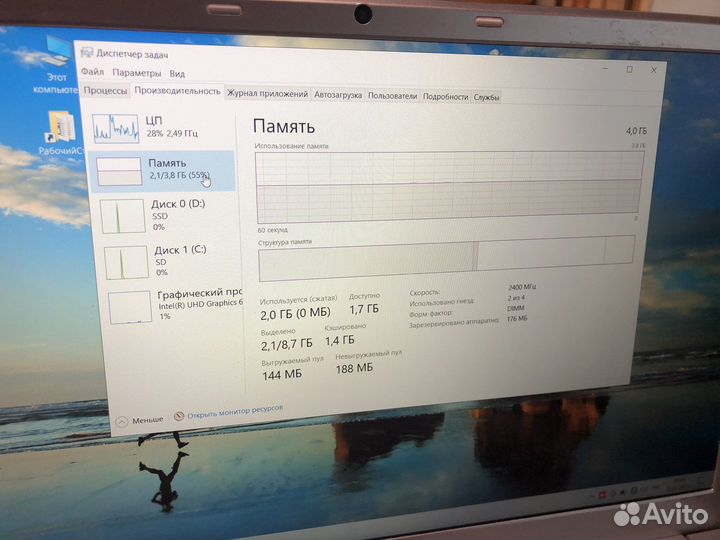The image size is (720, 540).
Task: Open the Параметры menu
Action: [x=136, y=73]
